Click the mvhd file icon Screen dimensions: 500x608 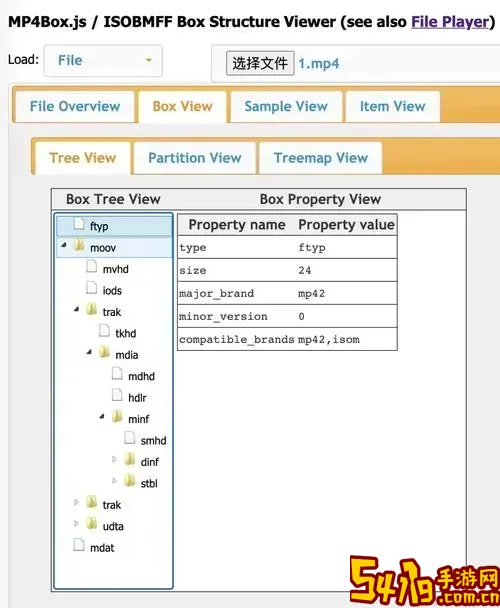click(92, 267)
